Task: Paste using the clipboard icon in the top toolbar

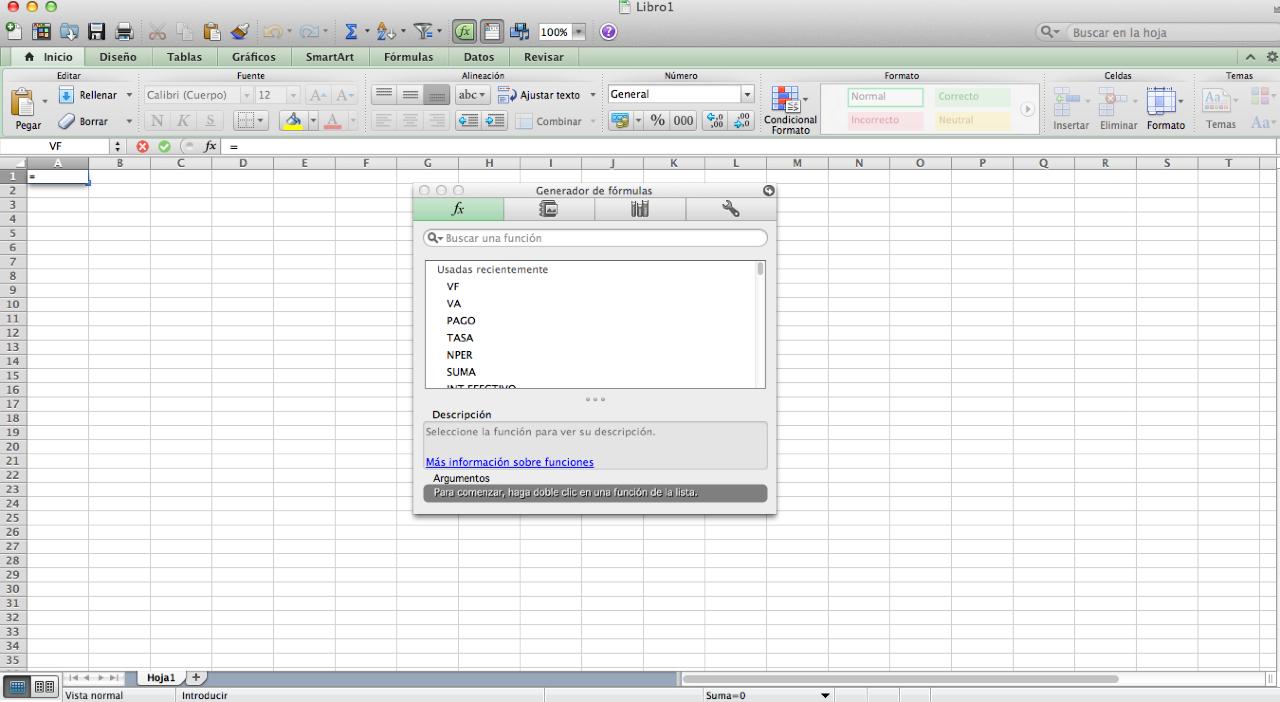Action: 212,31
